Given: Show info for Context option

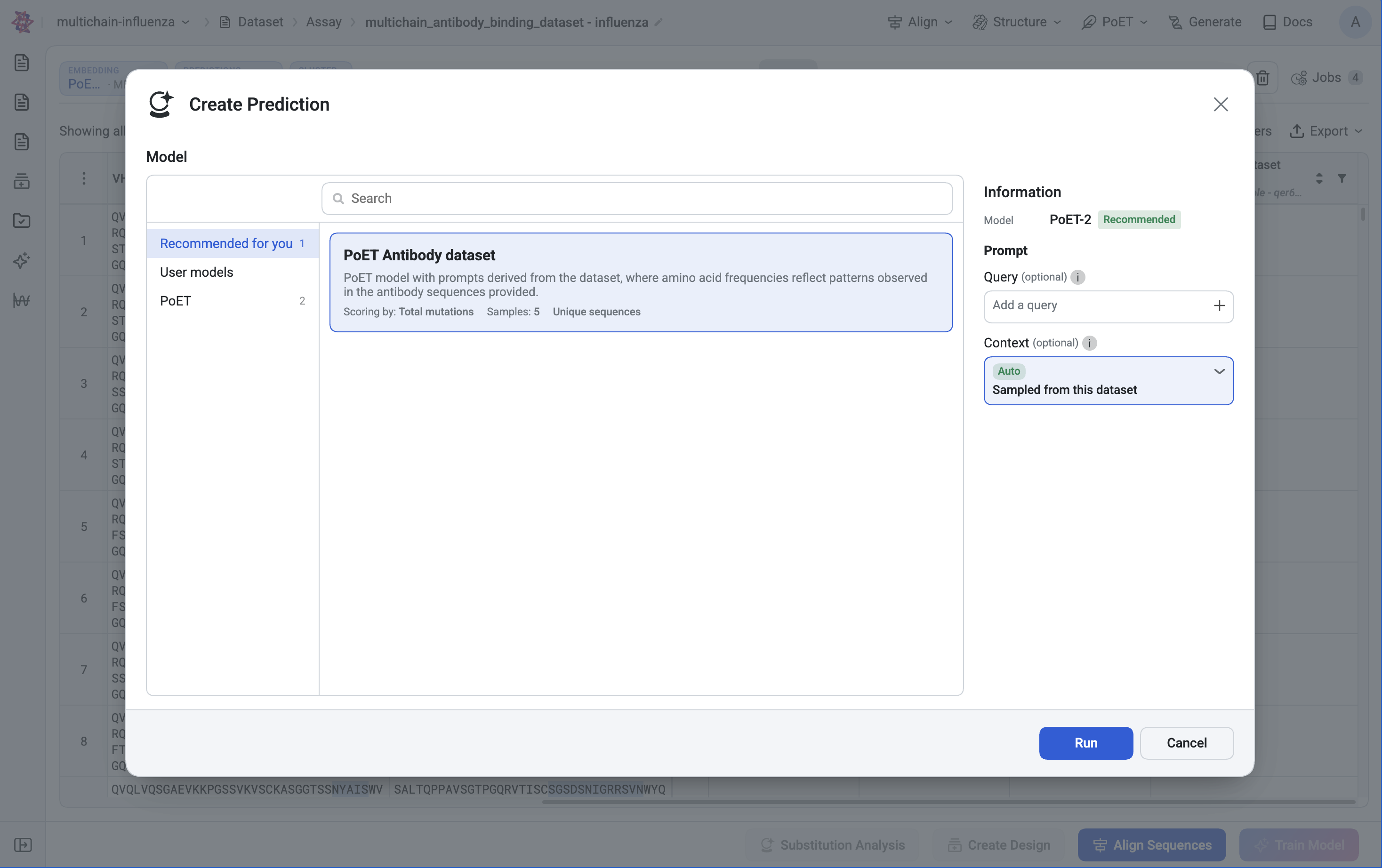Looking at the screenshot, I should pyautogui.click(x=1089, y=343).
